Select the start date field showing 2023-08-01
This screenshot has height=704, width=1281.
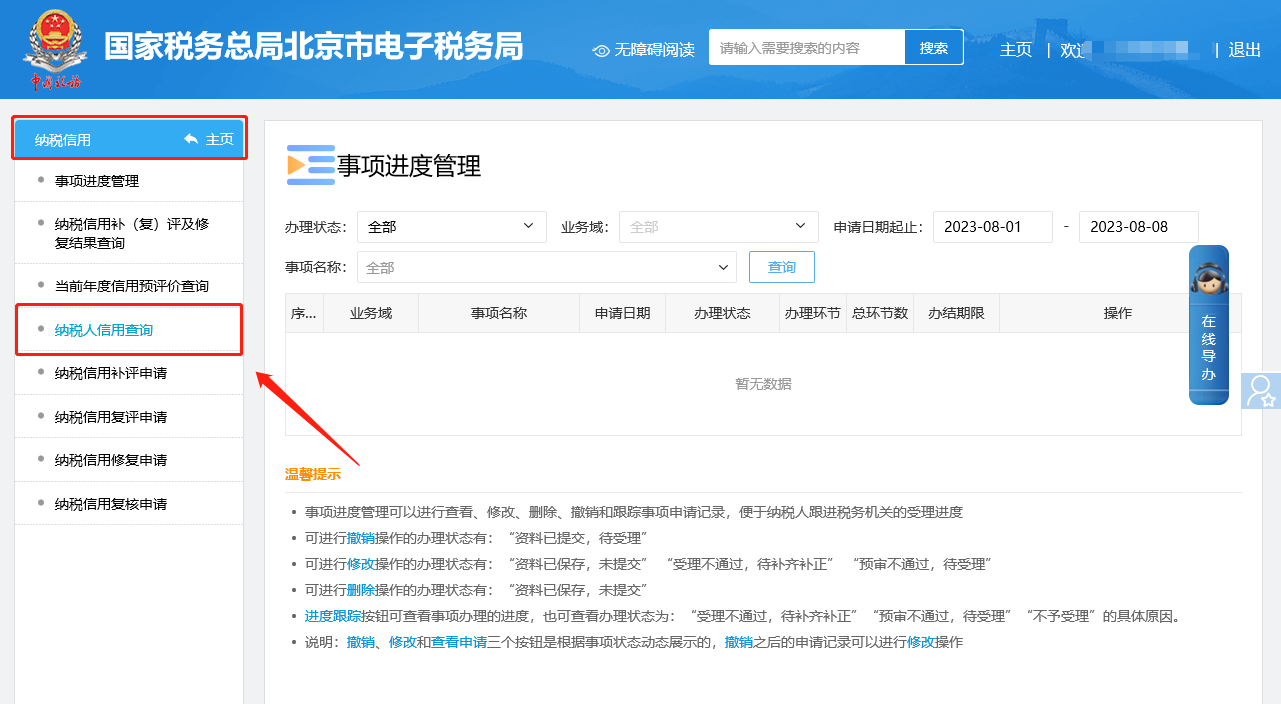pyautogui.click(x=992, y=227)
